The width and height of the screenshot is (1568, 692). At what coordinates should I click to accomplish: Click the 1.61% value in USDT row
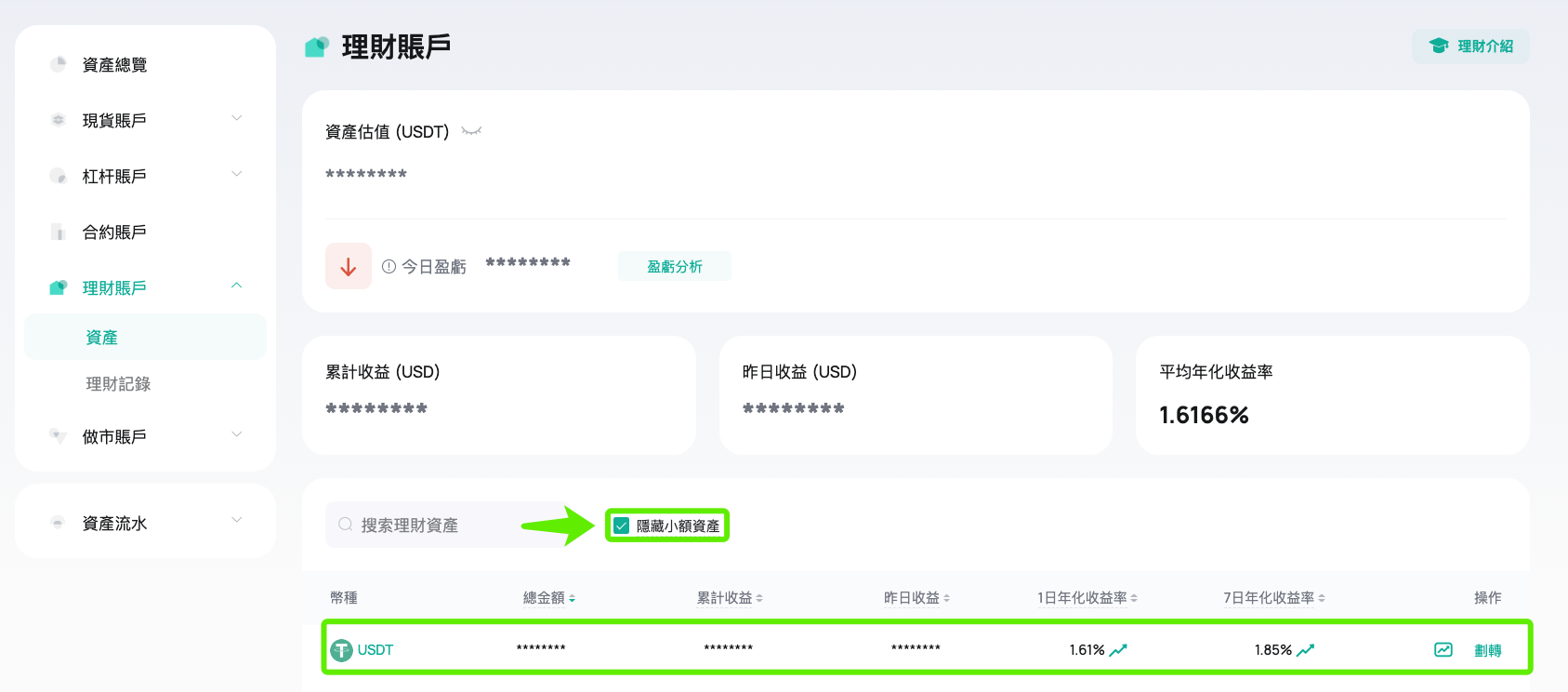[1087, 650]
